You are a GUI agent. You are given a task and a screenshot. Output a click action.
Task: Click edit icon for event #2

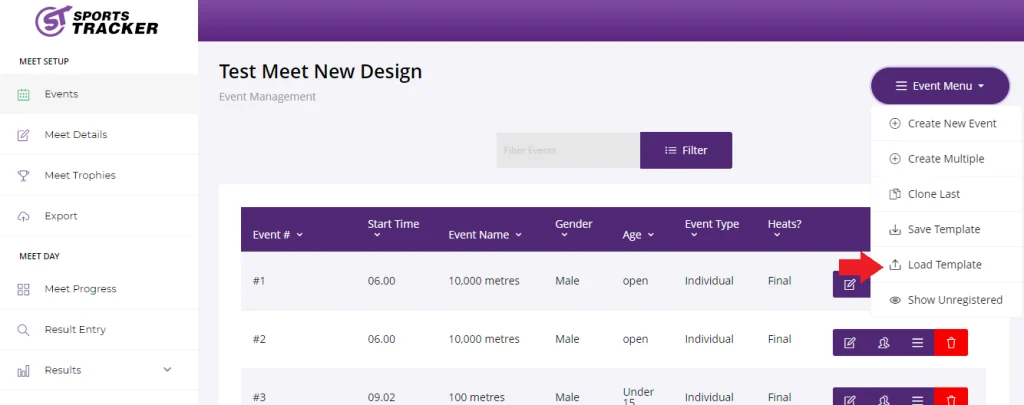(x=850, y=342)
